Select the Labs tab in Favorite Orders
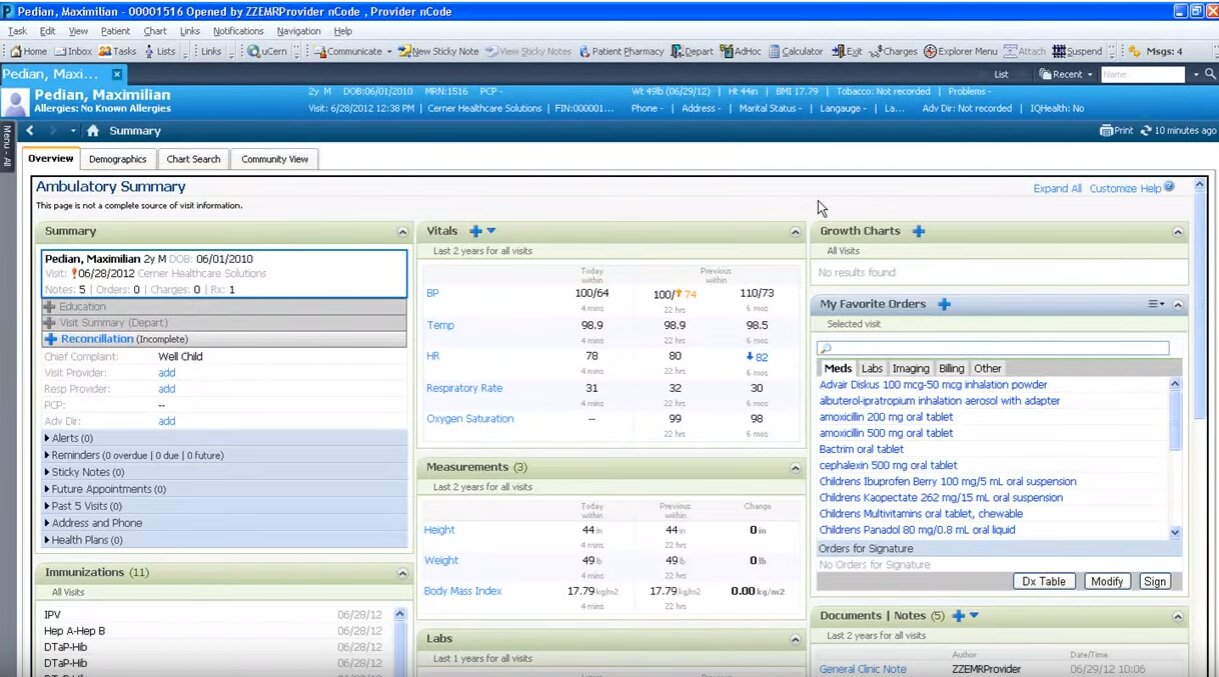Viewport: 1219px width, 677px height. pos(871,368)
